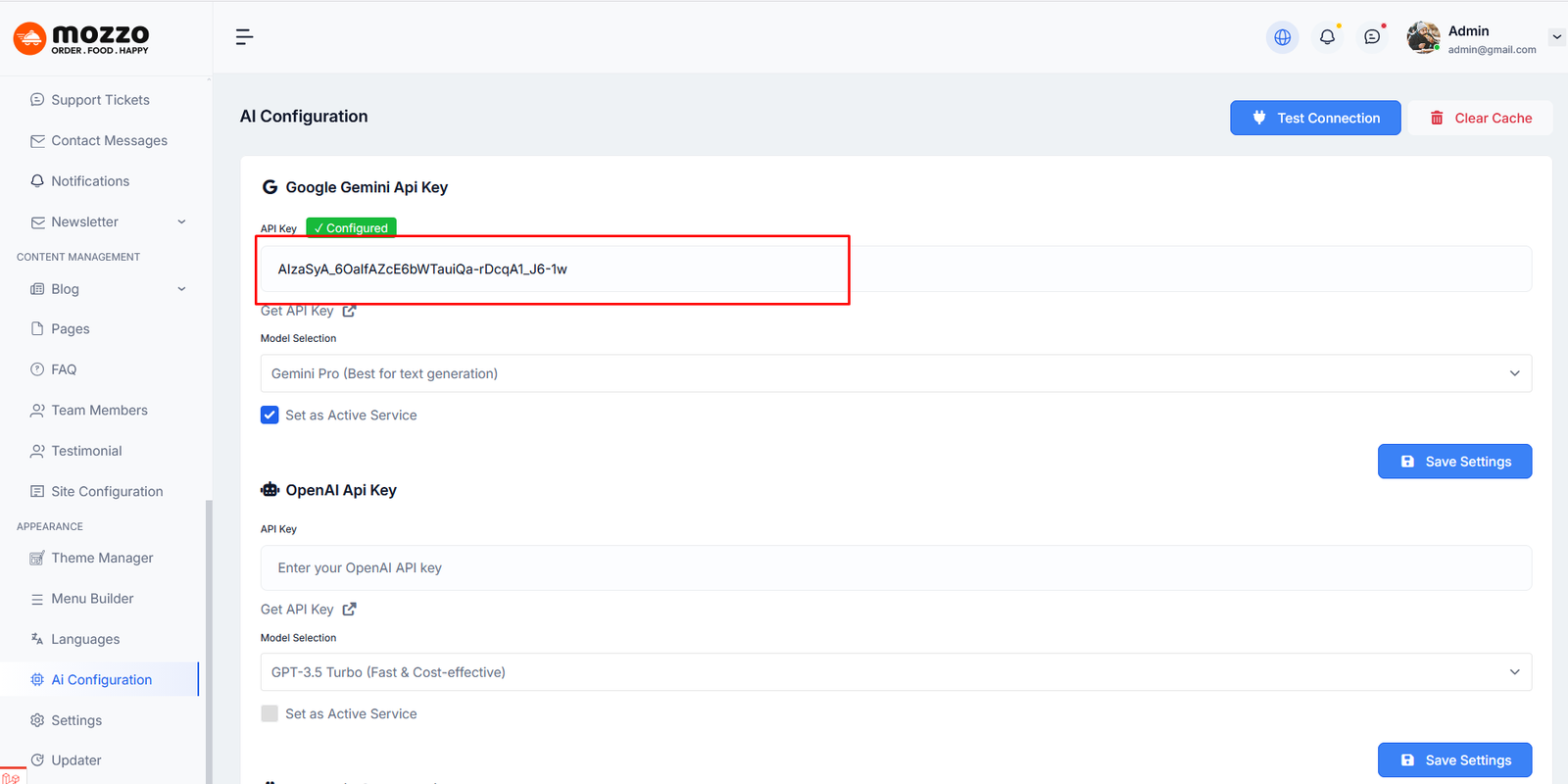The height and width of the screenshot is (784, 1568).
Task: Click Support Tickets sidebar icon
Action: tap(37, 100)
